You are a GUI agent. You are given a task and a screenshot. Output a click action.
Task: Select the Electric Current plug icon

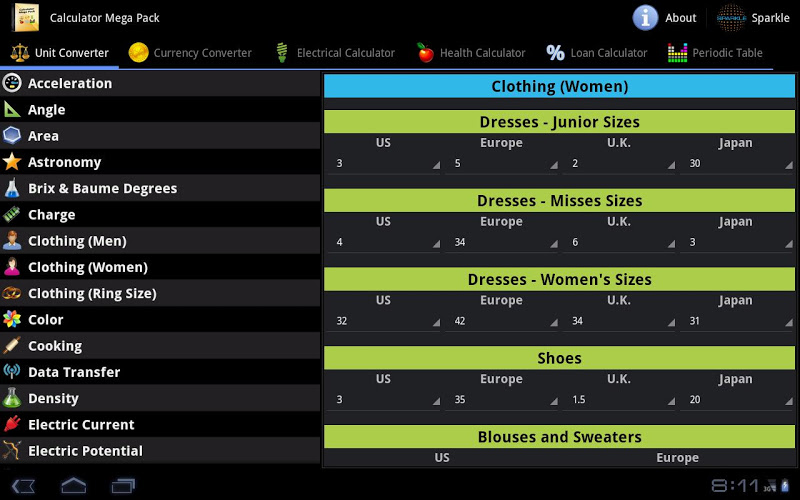tap(12, 424)
